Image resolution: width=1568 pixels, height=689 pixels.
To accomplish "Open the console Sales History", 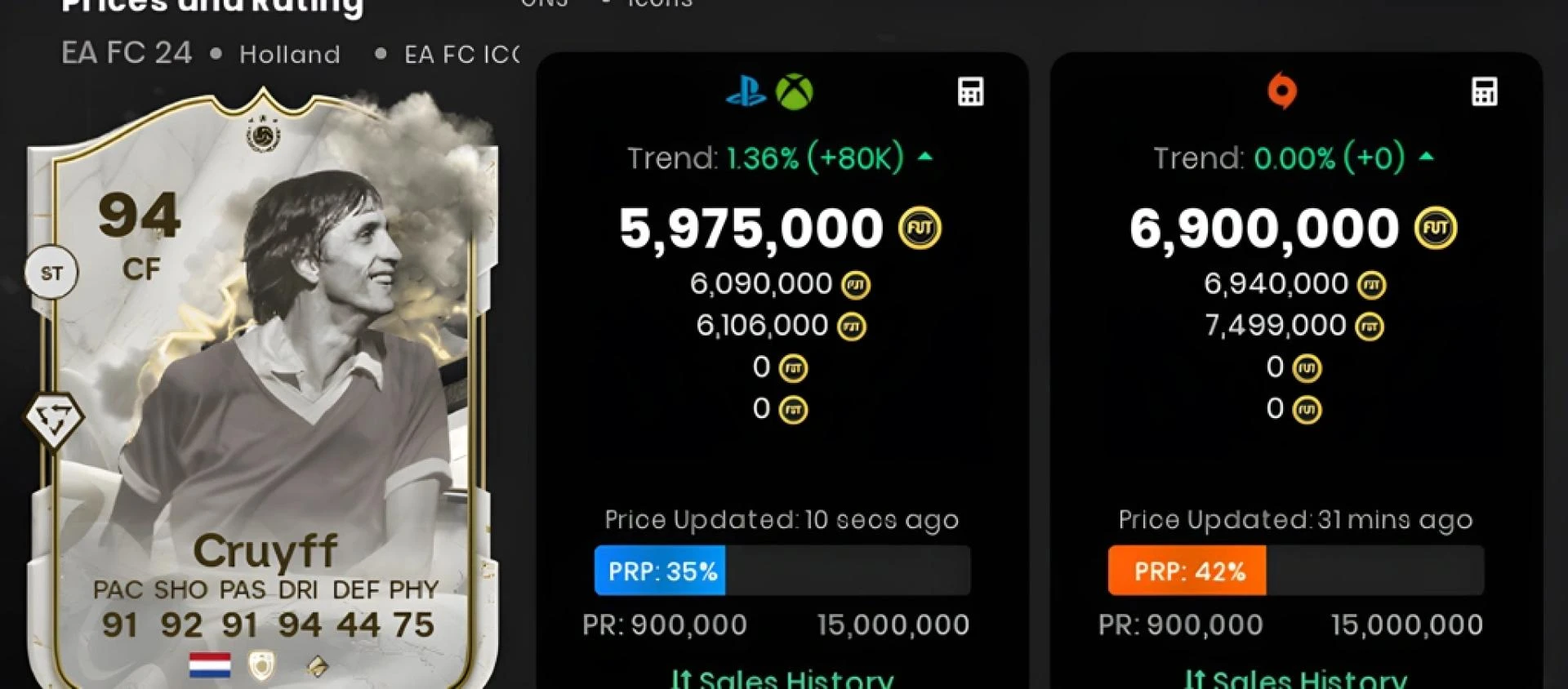I will [782, 678].
